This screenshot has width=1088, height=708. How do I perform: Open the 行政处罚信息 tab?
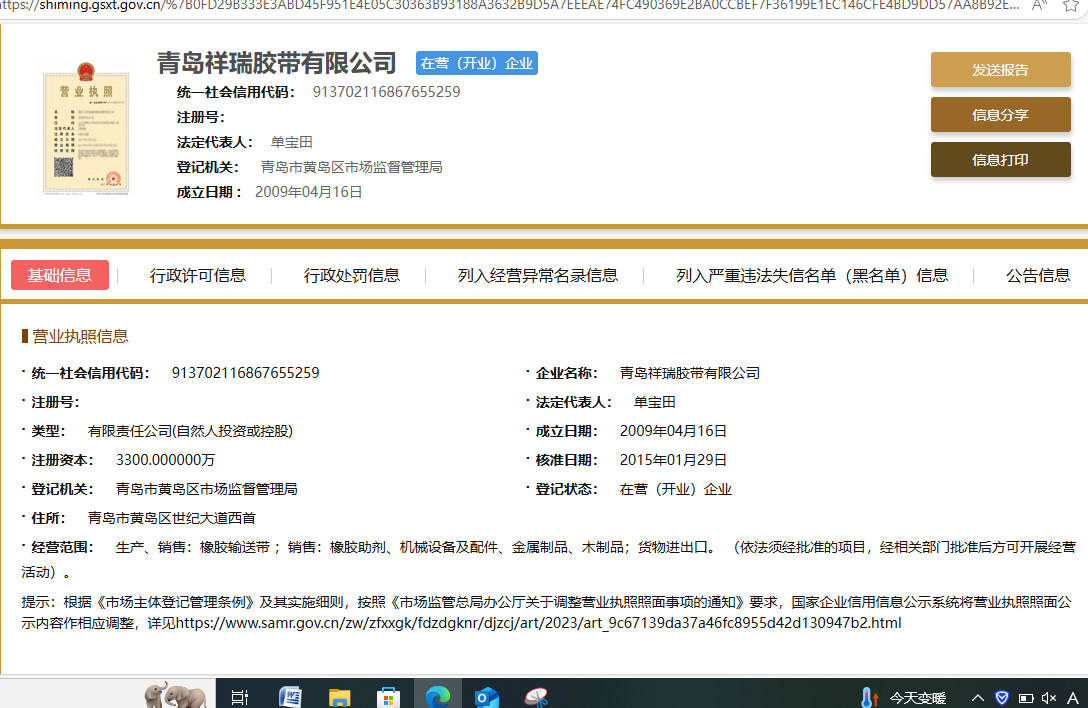coord(352,275)
